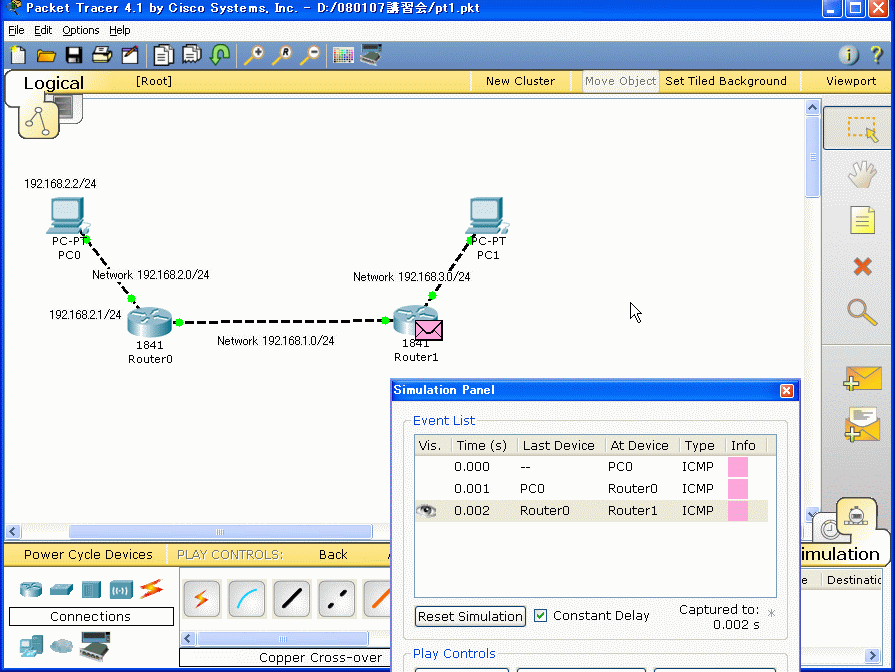Open the Help menu
Image resolution: width=895 pixels, height=672 pixels.
click(120, 30)
